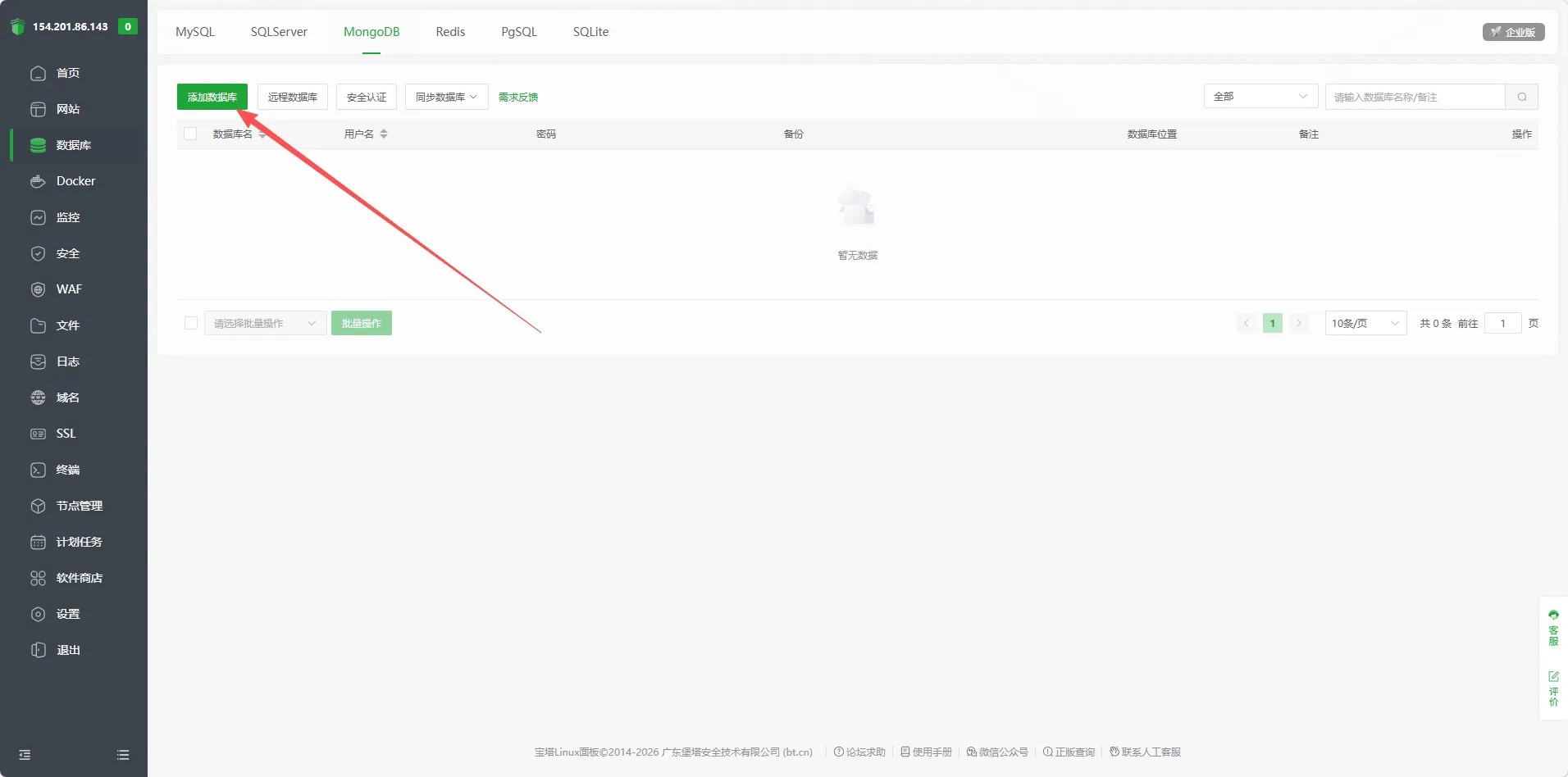Switch to the Redis tab
Image resolution: width=1568 pixels, height=777 pixels.
click(450, 32)
